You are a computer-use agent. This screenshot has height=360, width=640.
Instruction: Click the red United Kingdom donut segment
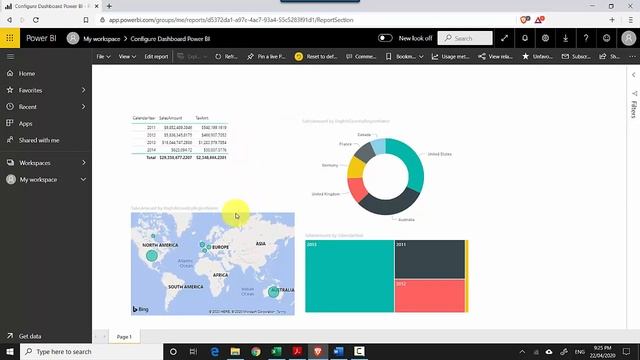[357, 189]
